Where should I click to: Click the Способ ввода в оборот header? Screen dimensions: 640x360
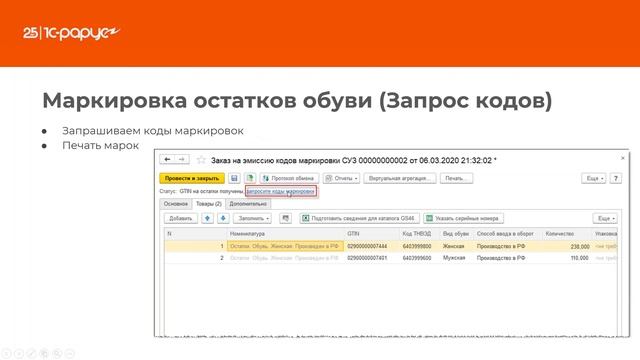click(x=508, y=234)
